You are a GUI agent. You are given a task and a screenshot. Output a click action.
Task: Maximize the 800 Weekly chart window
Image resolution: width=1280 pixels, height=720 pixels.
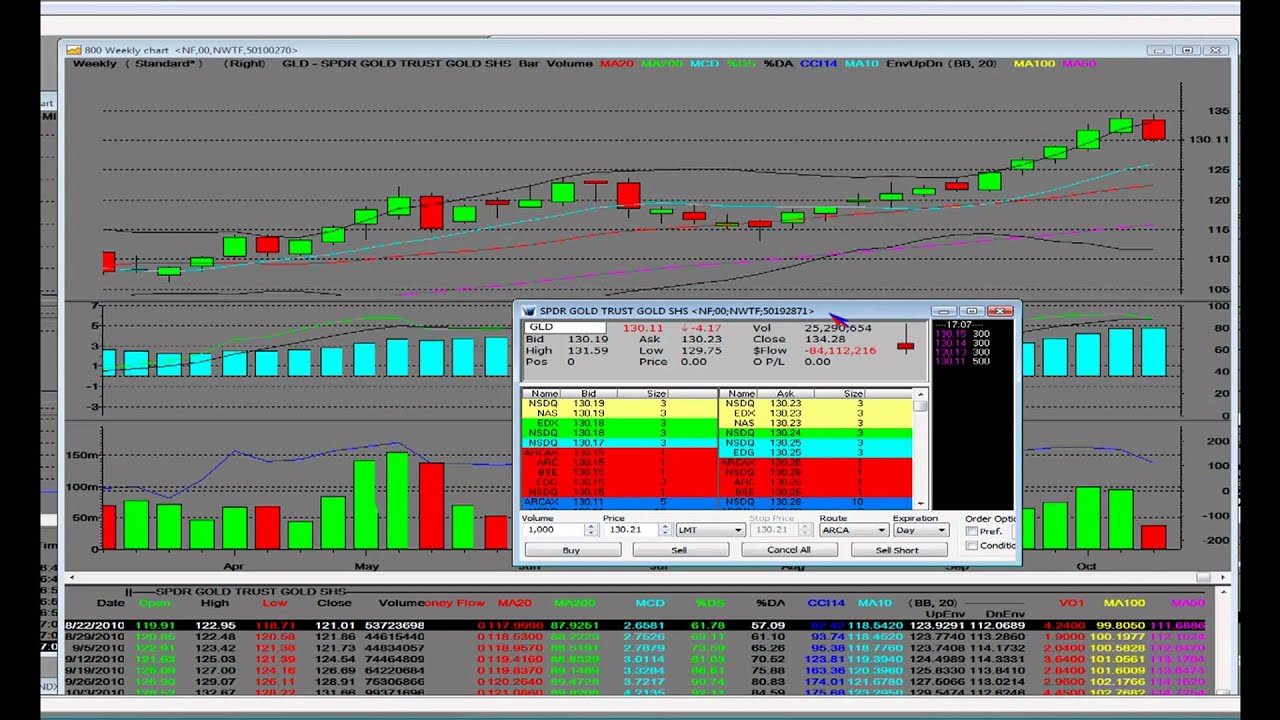tap(1187, 50)
